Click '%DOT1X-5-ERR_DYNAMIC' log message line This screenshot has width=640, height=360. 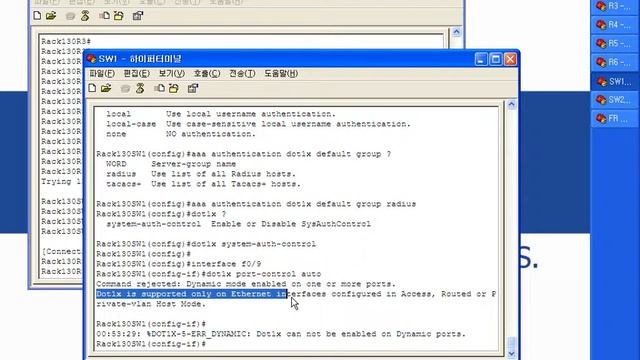point(281,334)
